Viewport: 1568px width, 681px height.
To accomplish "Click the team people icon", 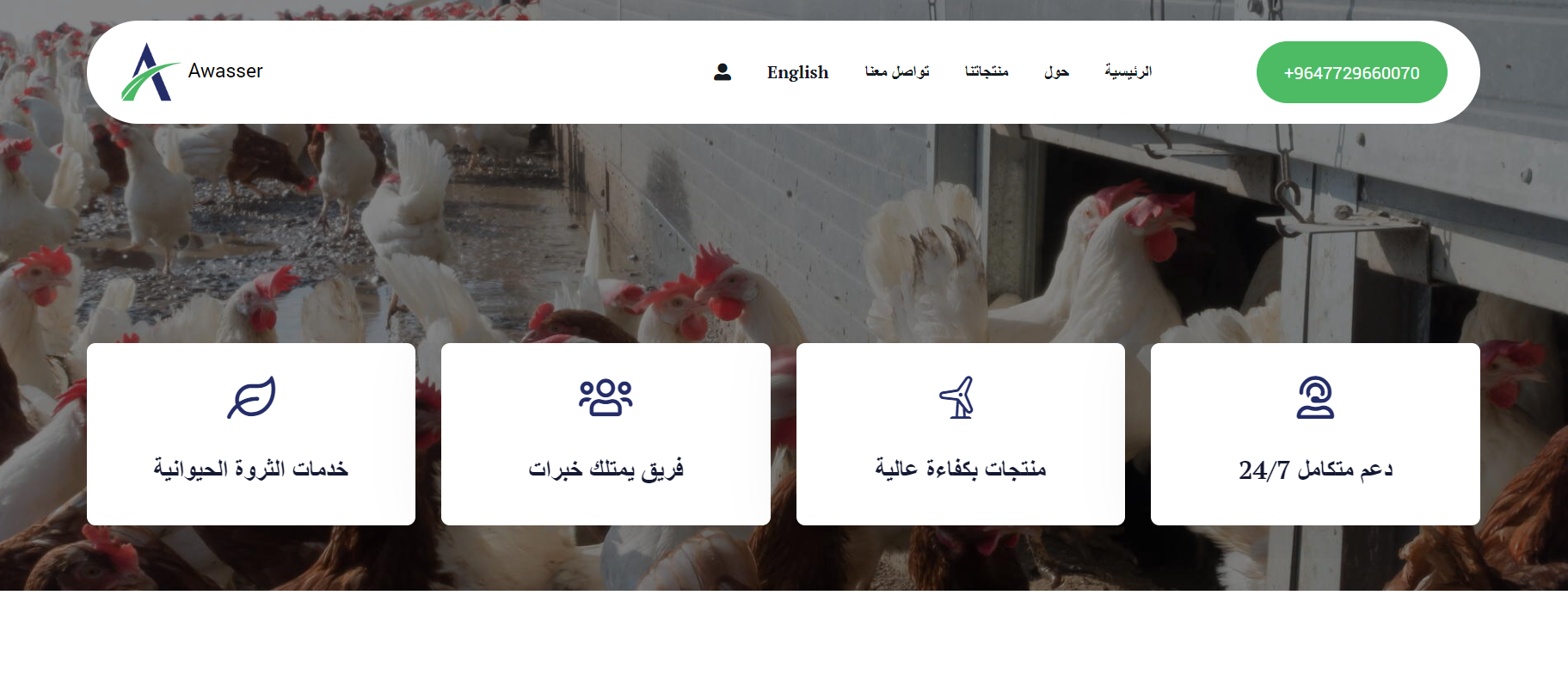I will tap(606, 397).
